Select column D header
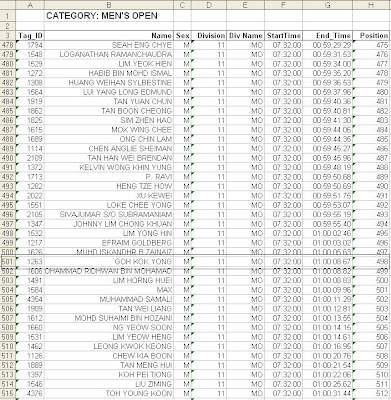Viewport: 391px width, 400px height. (209, 5)
